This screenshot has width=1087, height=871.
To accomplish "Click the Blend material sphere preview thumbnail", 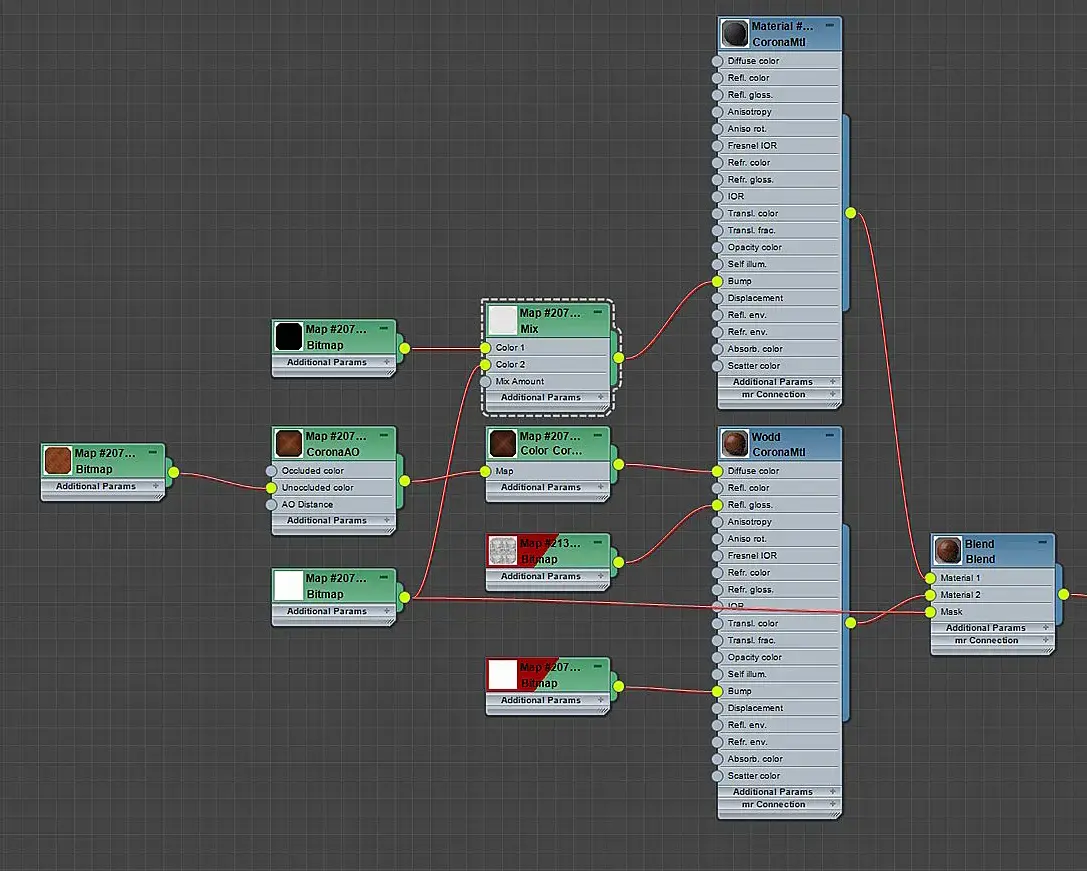I will point(948,551).
